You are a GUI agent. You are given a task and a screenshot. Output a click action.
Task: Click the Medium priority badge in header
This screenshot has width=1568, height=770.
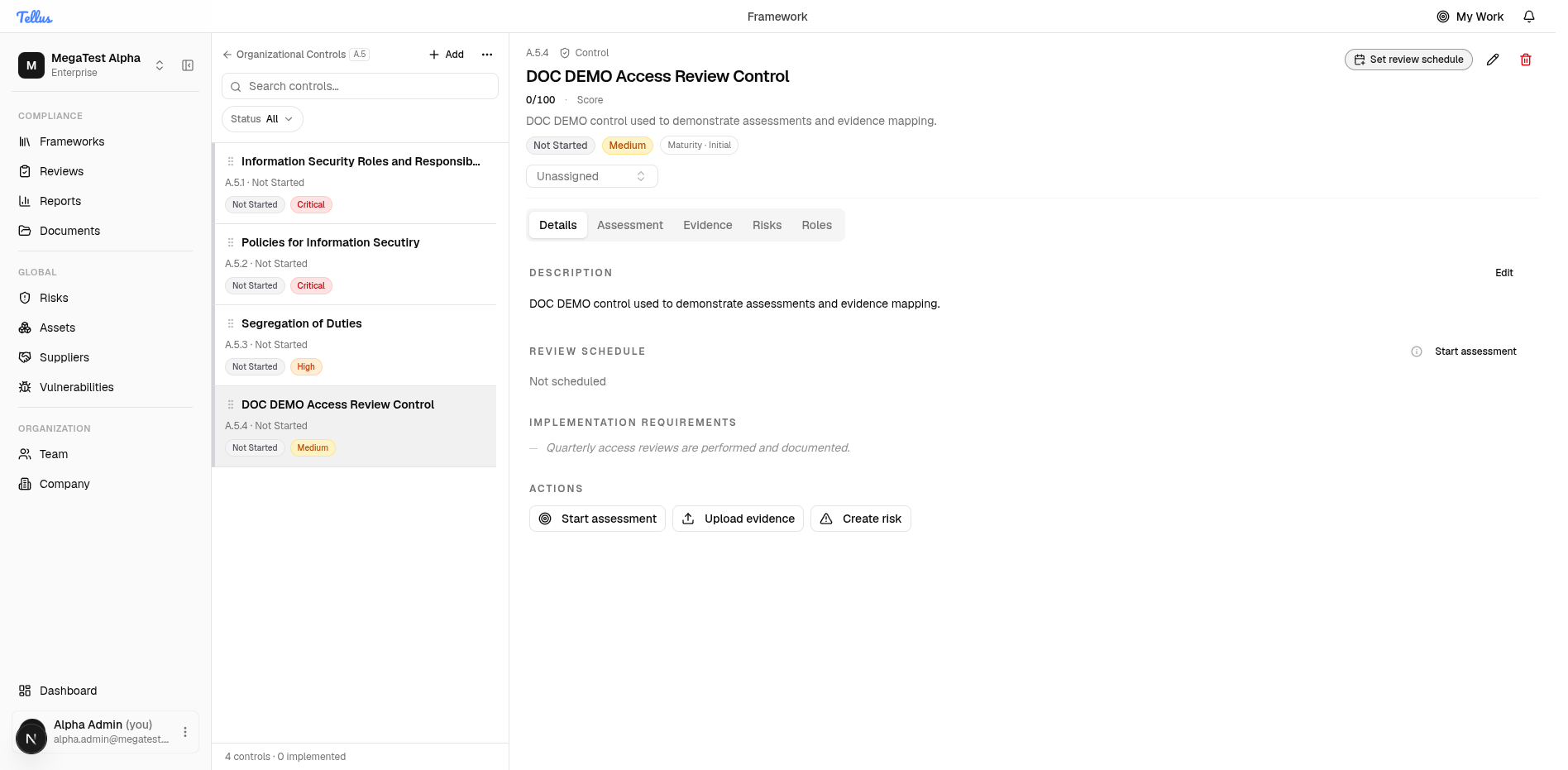[628, 146]
